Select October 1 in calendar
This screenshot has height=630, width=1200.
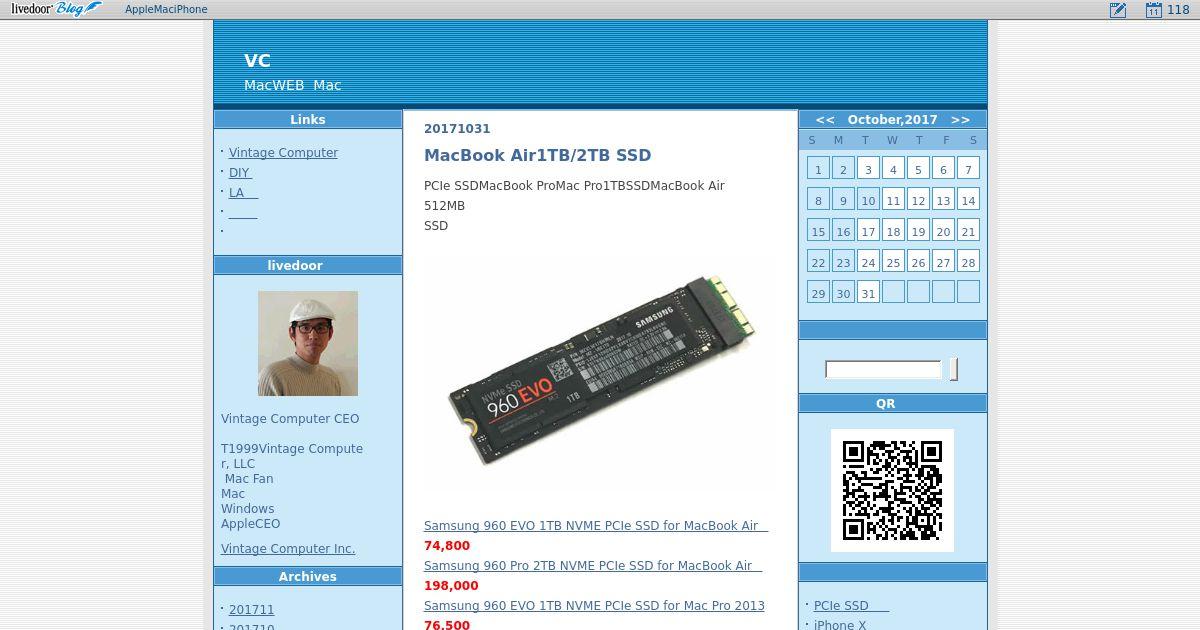pos(818,169)
